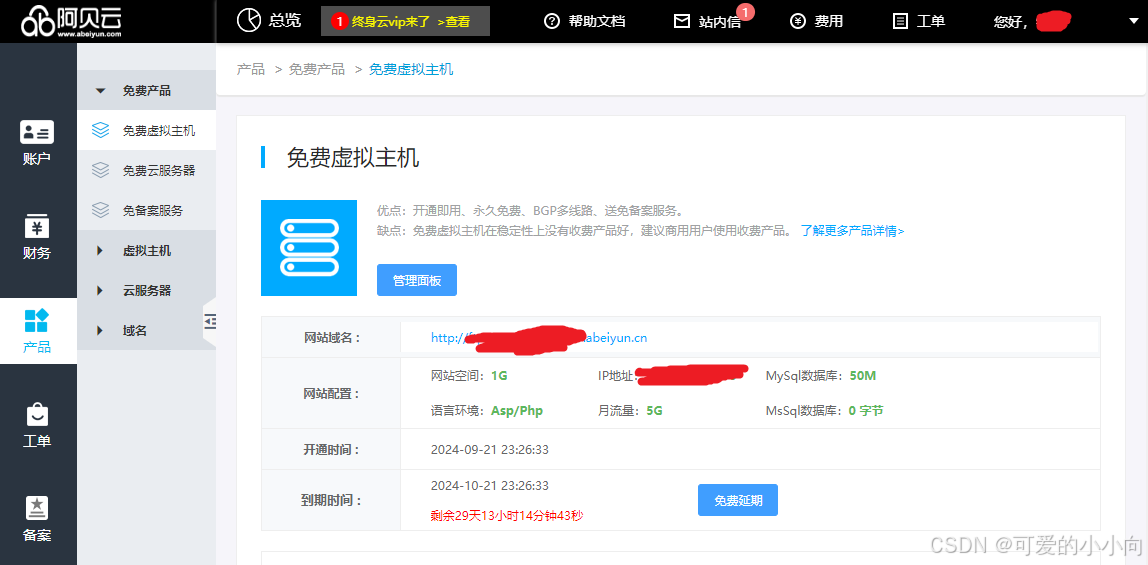Click the 语言环境 Asp/Php value

[517, 411]
